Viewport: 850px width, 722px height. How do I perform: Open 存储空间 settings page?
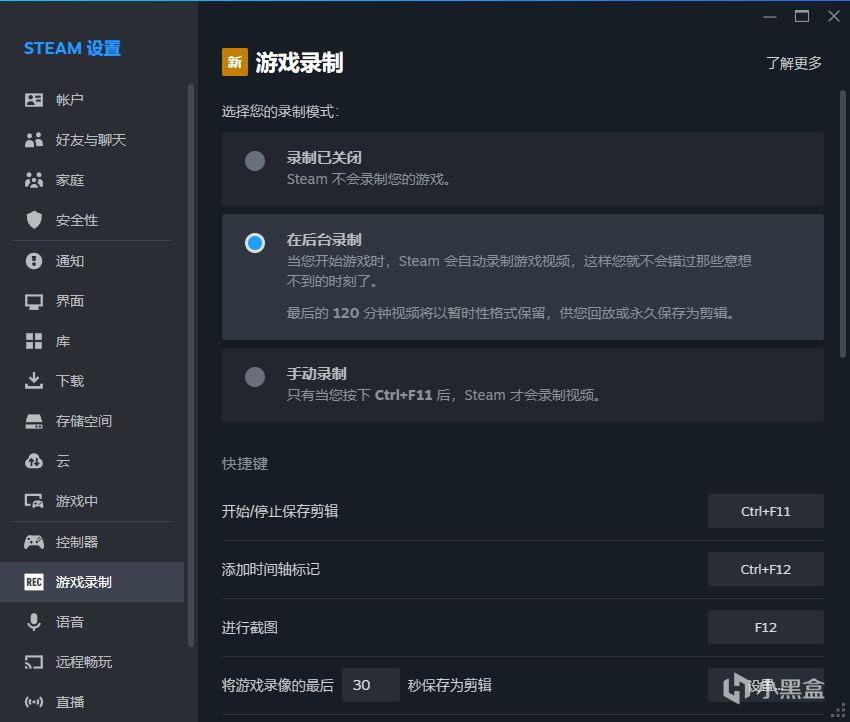coord(92,421)
